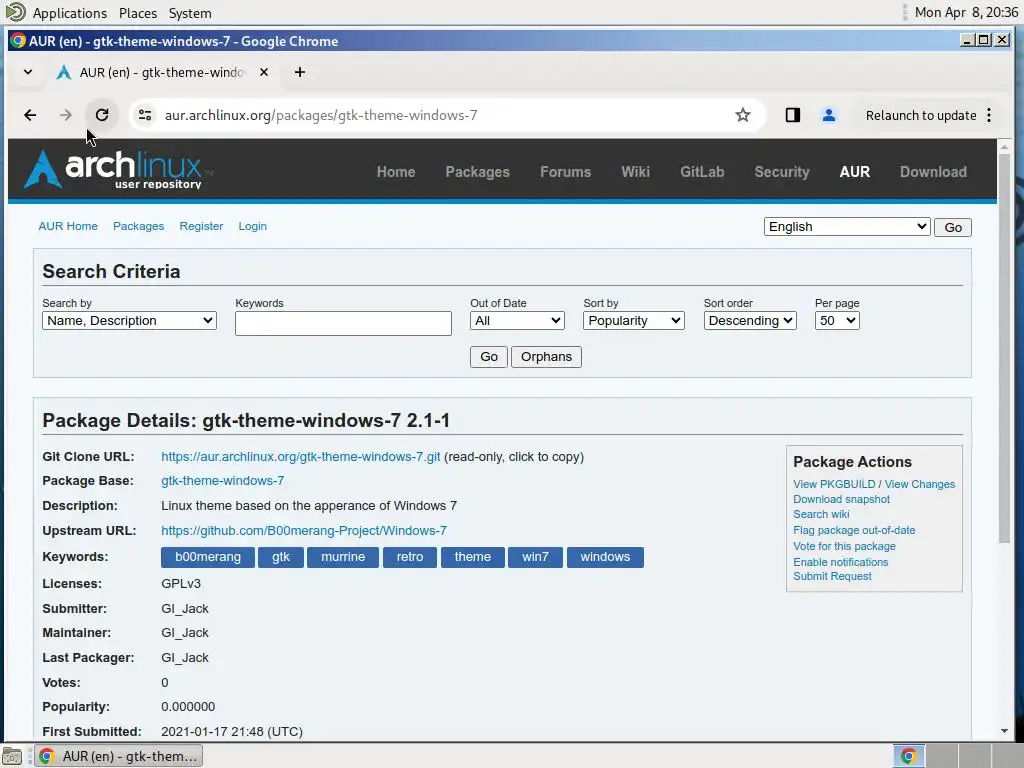Image resolution: width=1024 pixels, height=768 pixels.
Task: Click the search Go button
Action: (488, 357)
